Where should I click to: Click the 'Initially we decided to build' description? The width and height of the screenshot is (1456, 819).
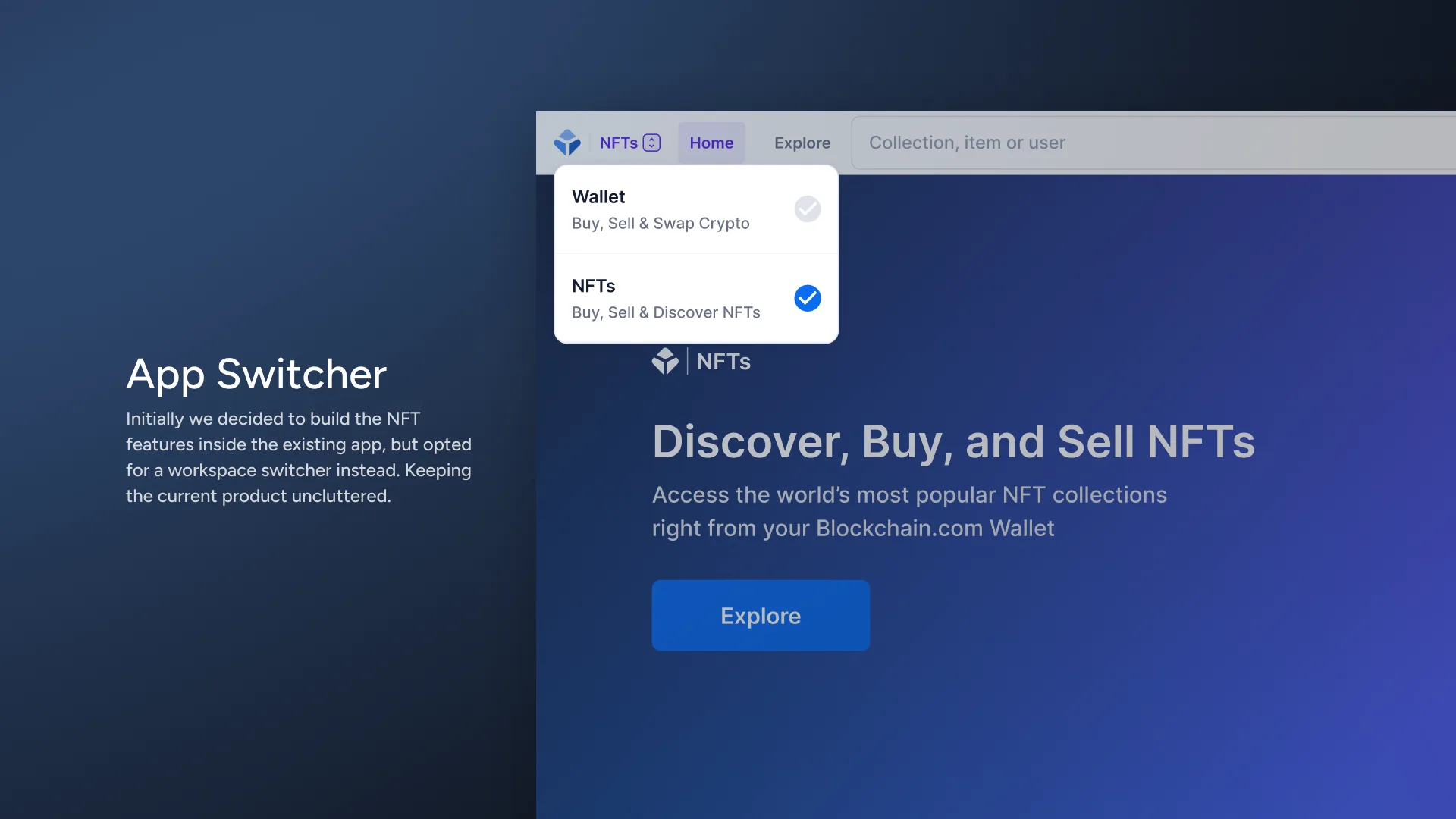299,457
